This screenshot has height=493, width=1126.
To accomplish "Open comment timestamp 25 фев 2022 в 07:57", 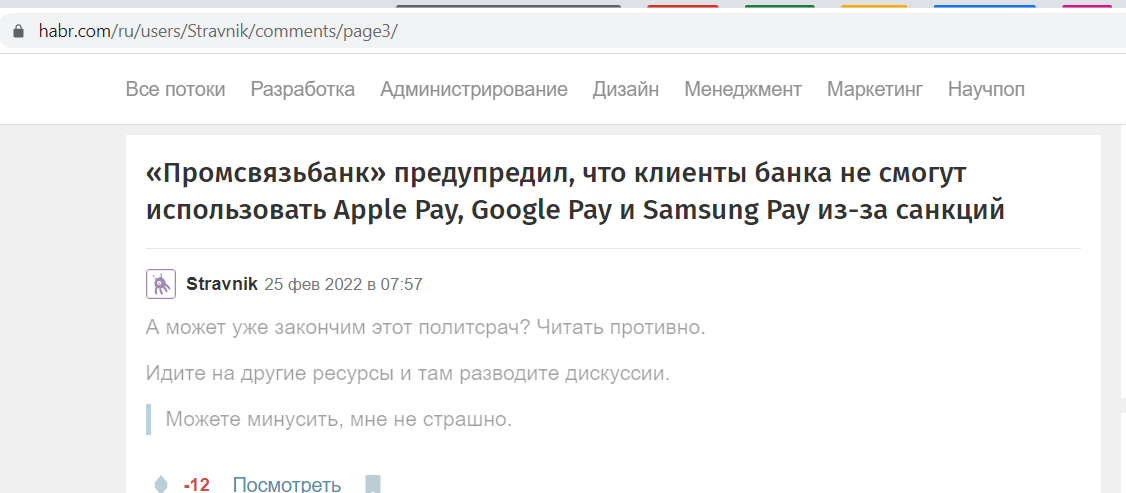I will coord(343,285).
